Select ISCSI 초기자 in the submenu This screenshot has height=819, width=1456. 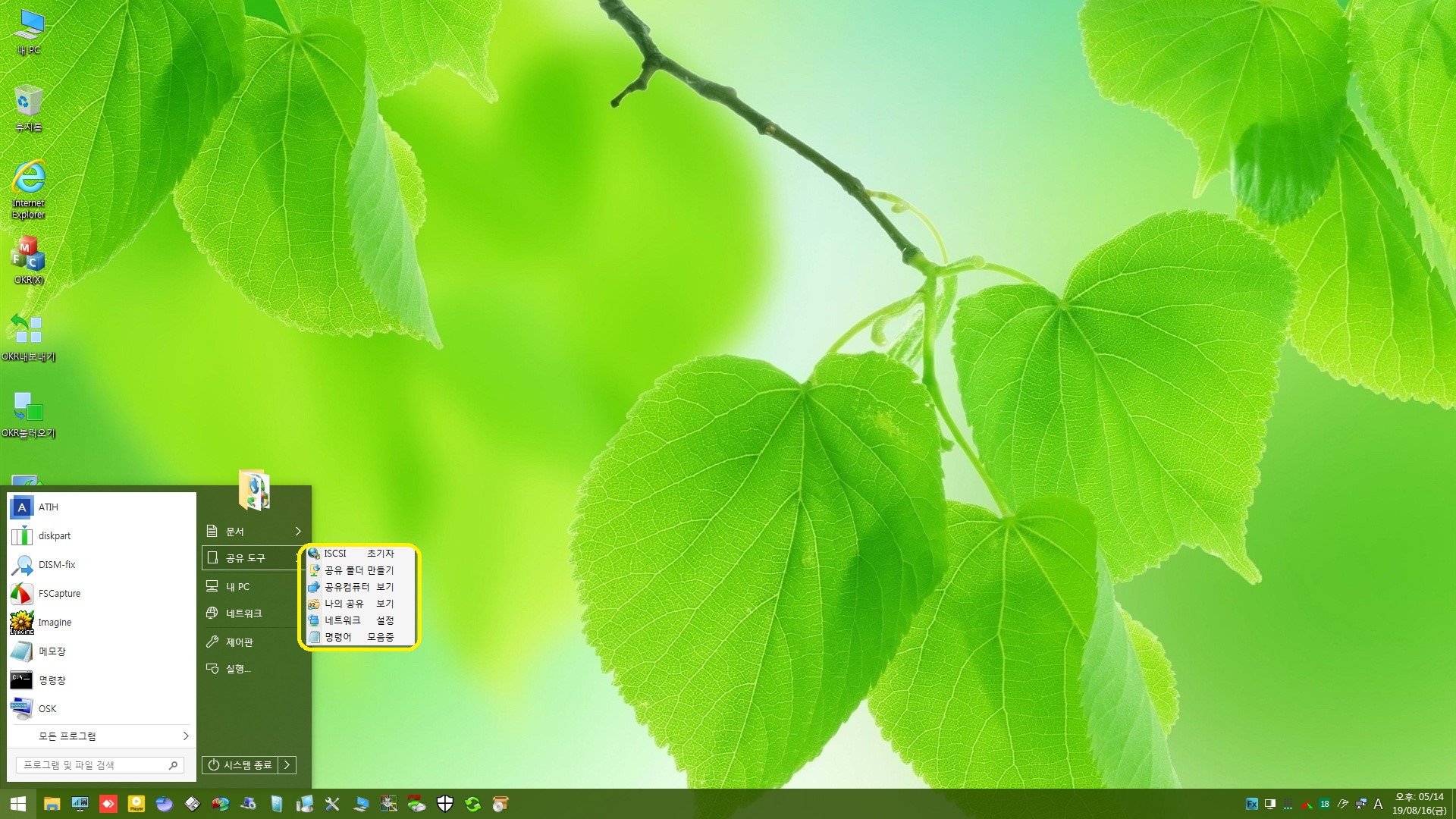tap(359, 553)
